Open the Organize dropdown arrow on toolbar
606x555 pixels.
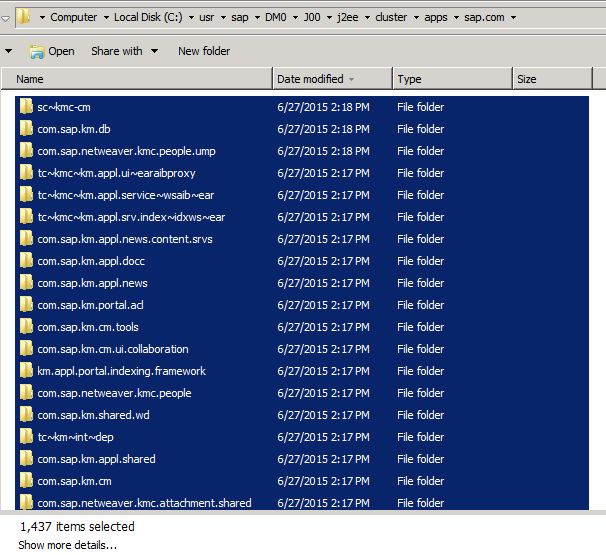coord(8,51)
